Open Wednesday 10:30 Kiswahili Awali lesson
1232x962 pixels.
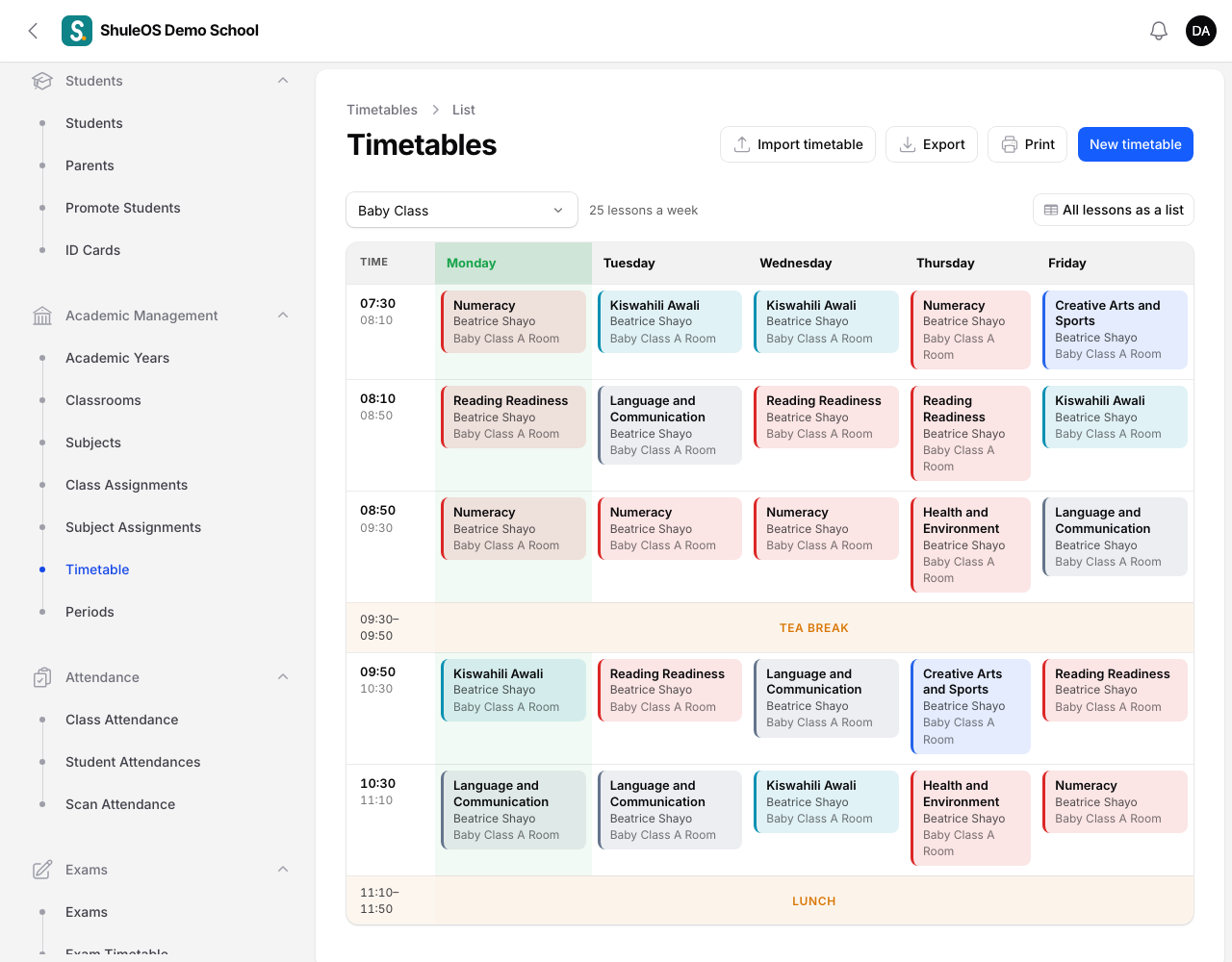(x=826, y=801)
